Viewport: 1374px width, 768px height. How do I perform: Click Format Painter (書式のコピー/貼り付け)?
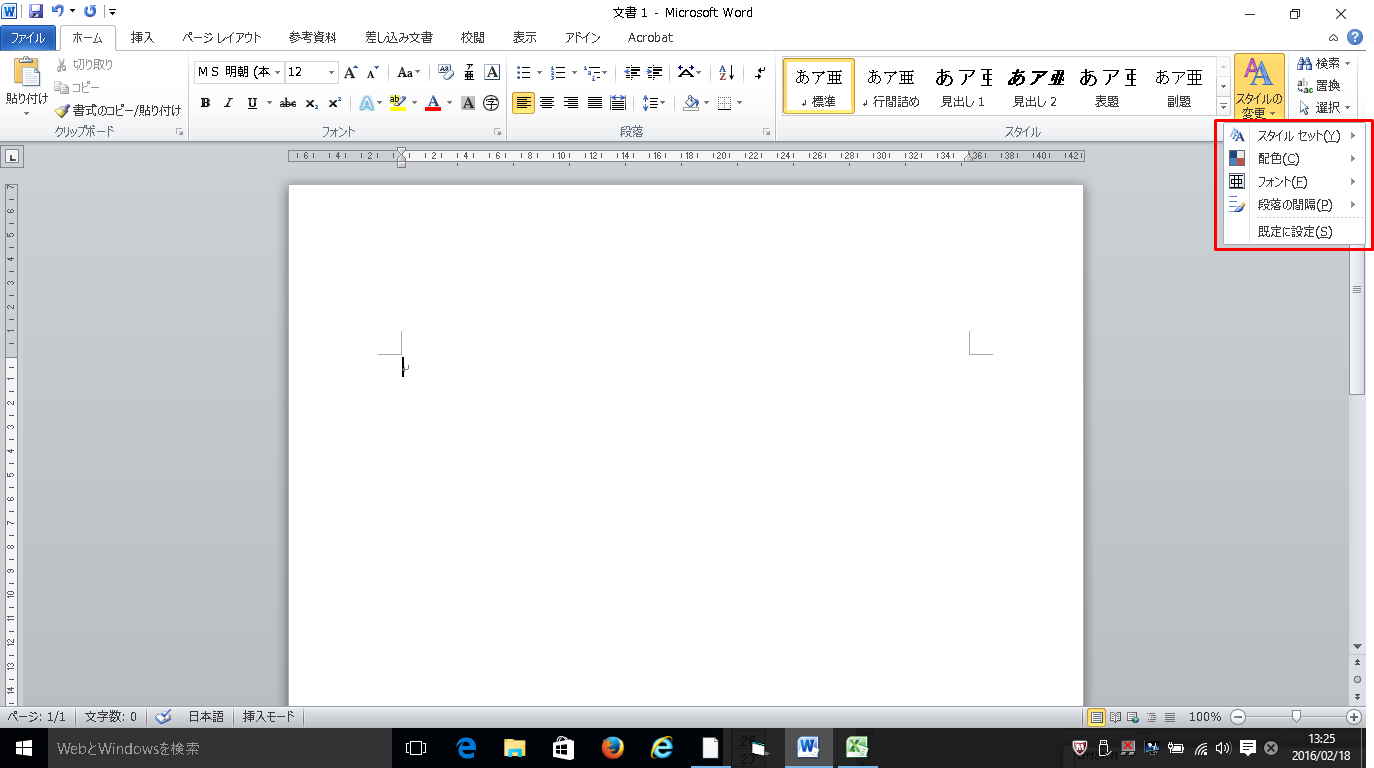118,111
